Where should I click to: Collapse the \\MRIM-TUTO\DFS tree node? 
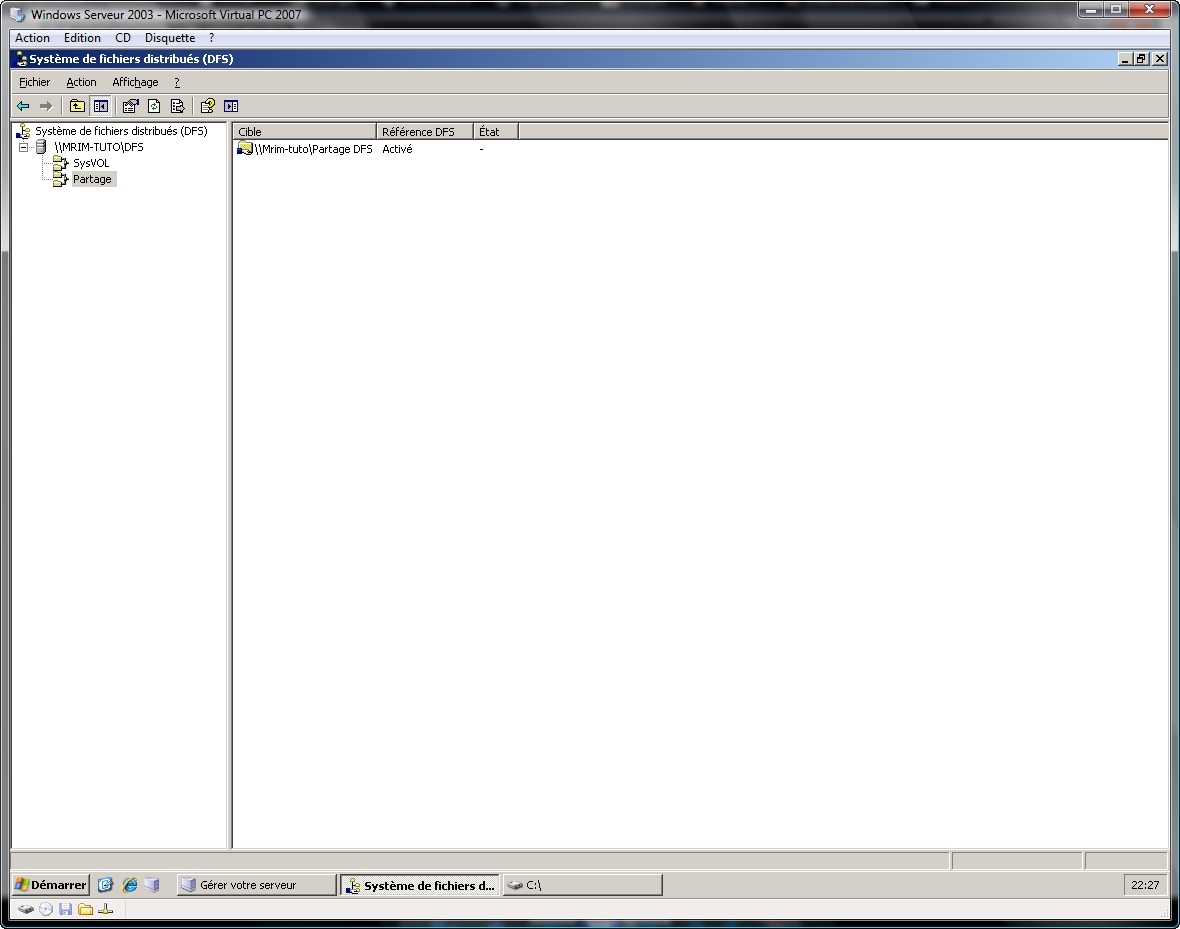(24, 147)
